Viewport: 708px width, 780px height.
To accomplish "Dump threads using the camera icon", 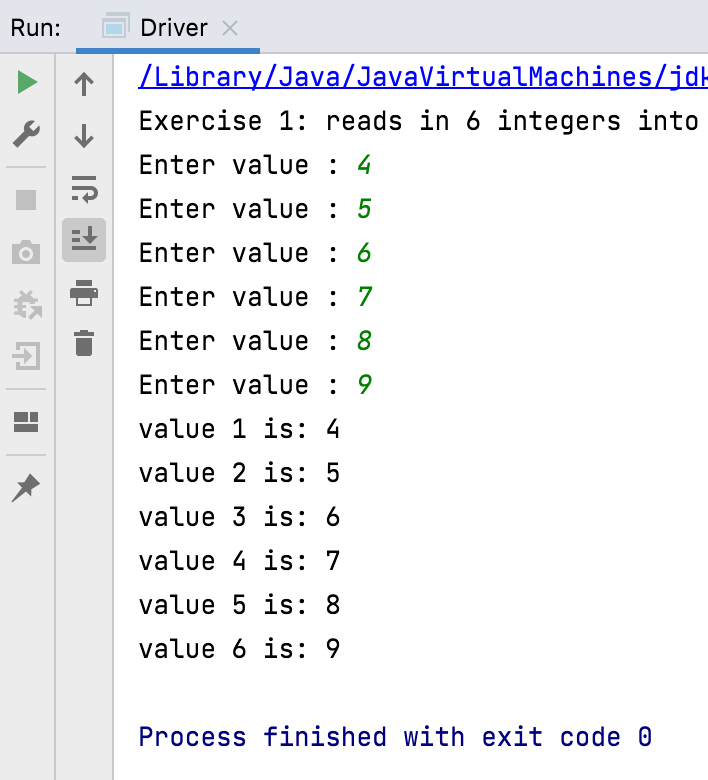I will point(27,252).
